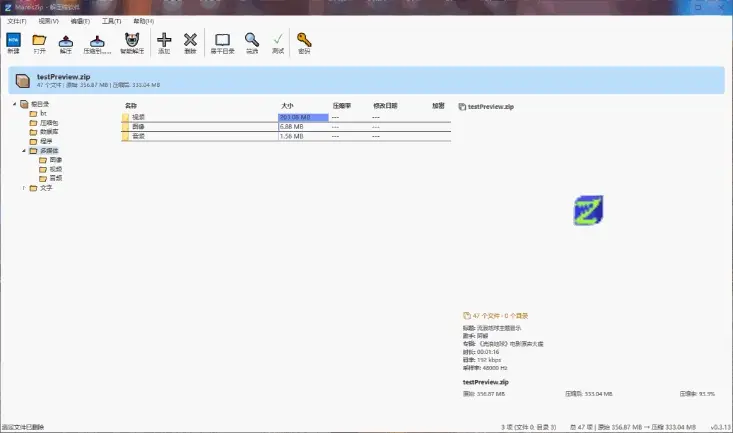The width and height of the screenshot is (733, 433).
Task: Add files using the plus icon
Action: point(164,40)
